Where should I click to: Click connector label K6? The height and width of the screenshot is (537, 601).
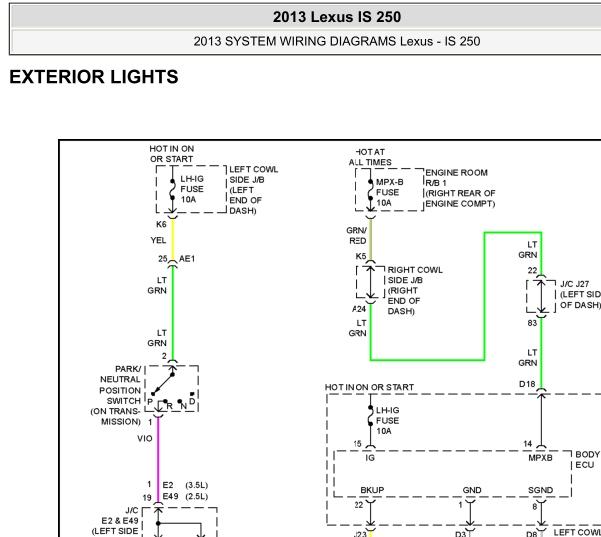pyautogui.click(x=161, y=224)
